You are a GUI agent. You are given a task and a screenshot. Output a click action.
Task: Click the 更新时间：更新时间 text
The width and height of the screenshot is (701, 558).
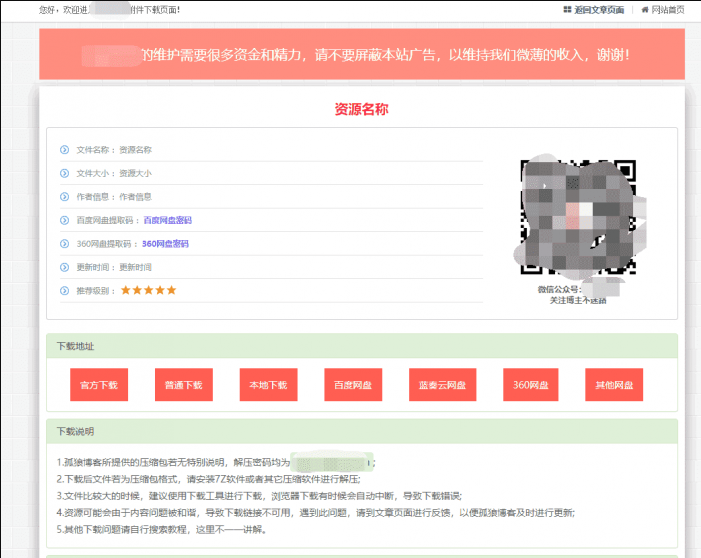(x=114, y=267)
